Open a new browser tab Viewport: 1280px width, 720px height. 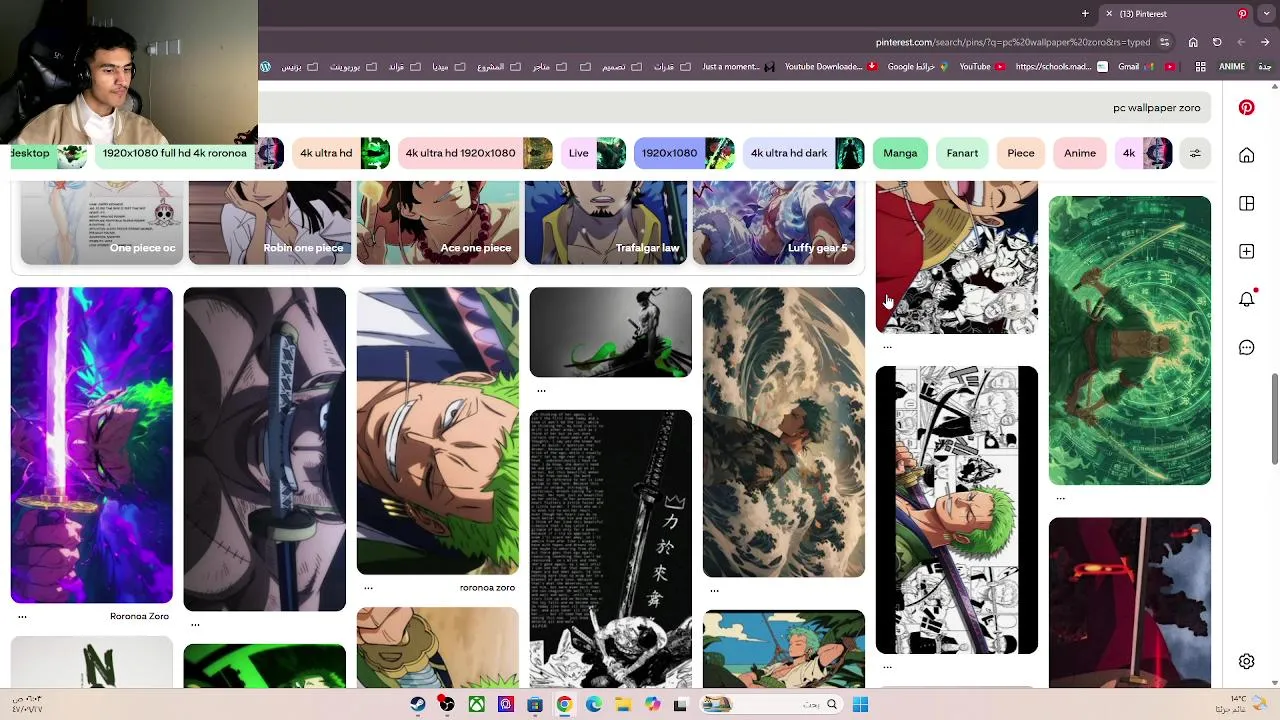pyautogui.click(x=1085, y=14)
